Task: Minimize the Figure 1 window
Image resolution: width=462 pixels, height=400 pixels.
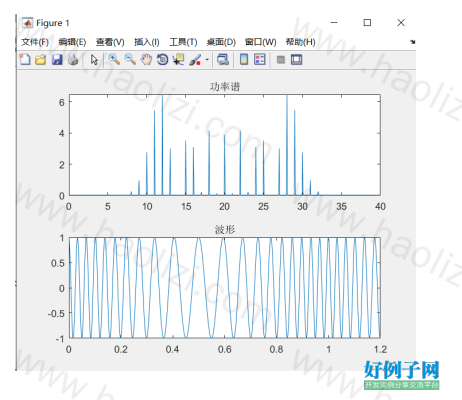Action: coord(334,23)
